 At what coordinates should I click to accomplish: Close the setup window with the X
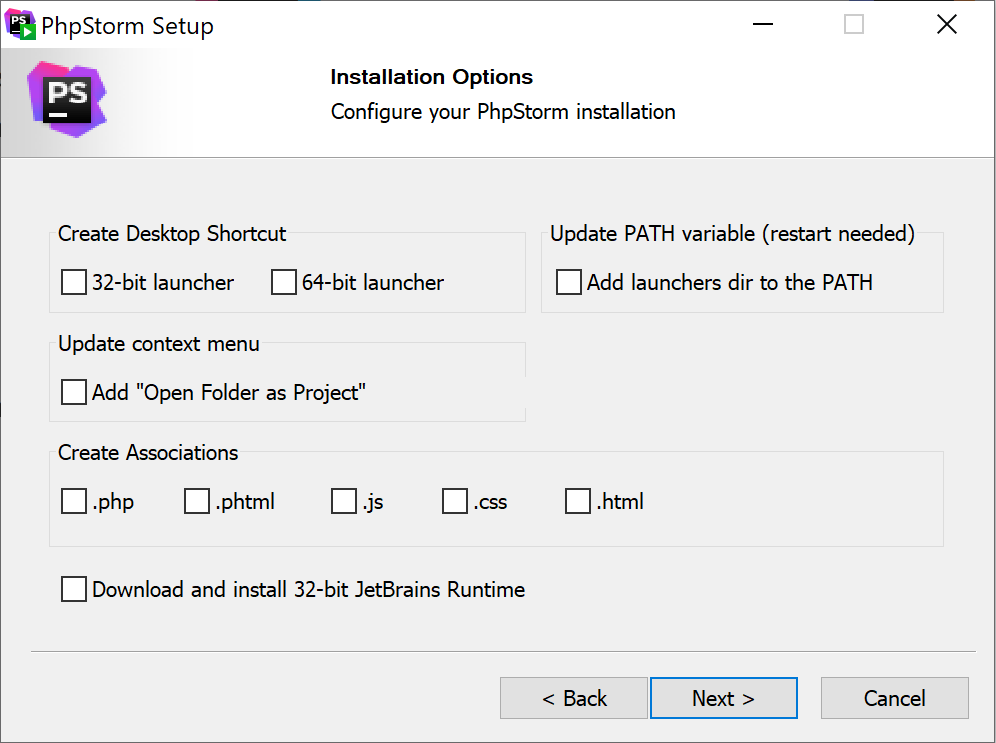pyautogui.click(x=946, y=23)
